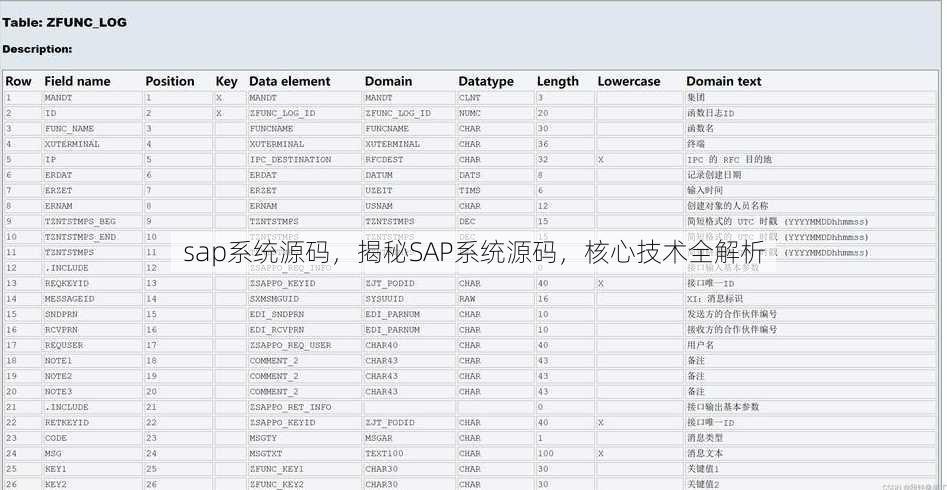Viewport: 947px width, 490px height.
Task: Click domain text '发送方的合作伙伴编号'
Action: click(x=732, y=314)
